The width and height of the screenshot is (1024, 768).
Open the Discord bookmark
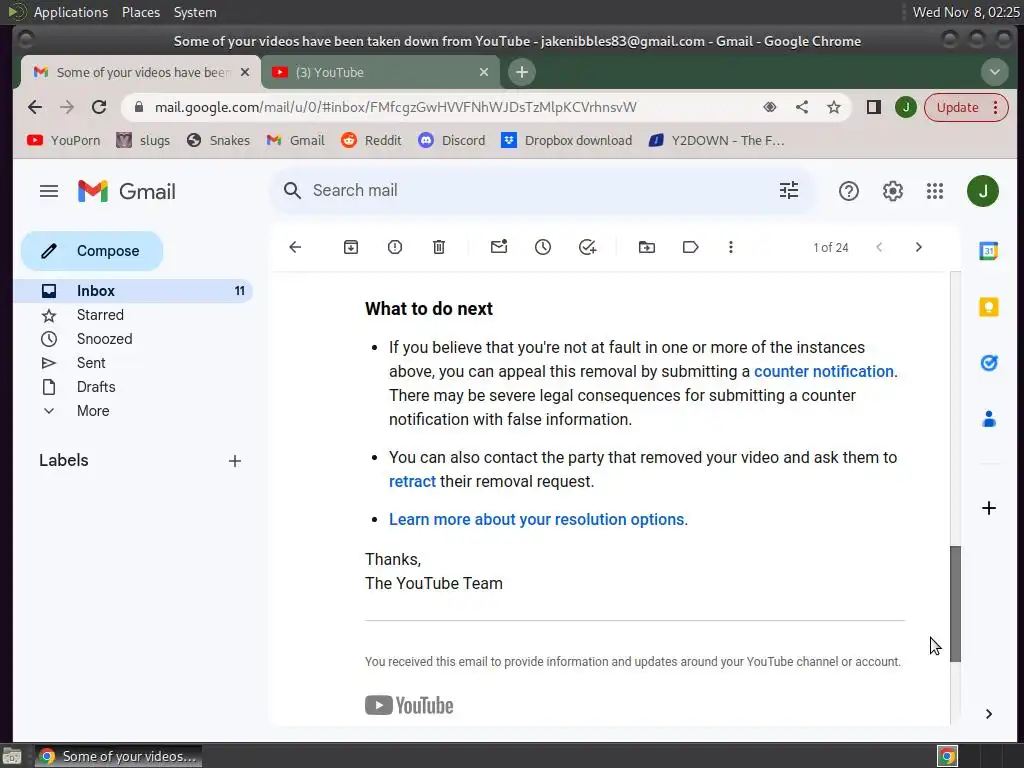(x=451, y=140)
